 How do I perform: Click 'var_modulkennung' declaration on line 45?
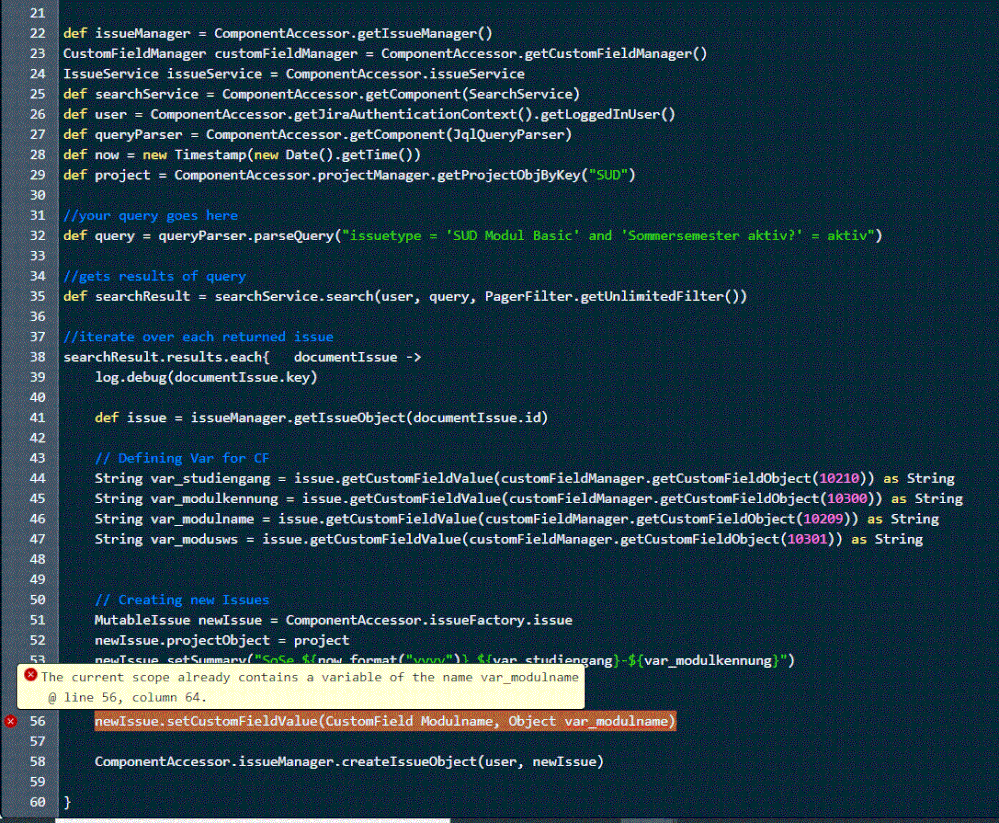tap(214, 499)
